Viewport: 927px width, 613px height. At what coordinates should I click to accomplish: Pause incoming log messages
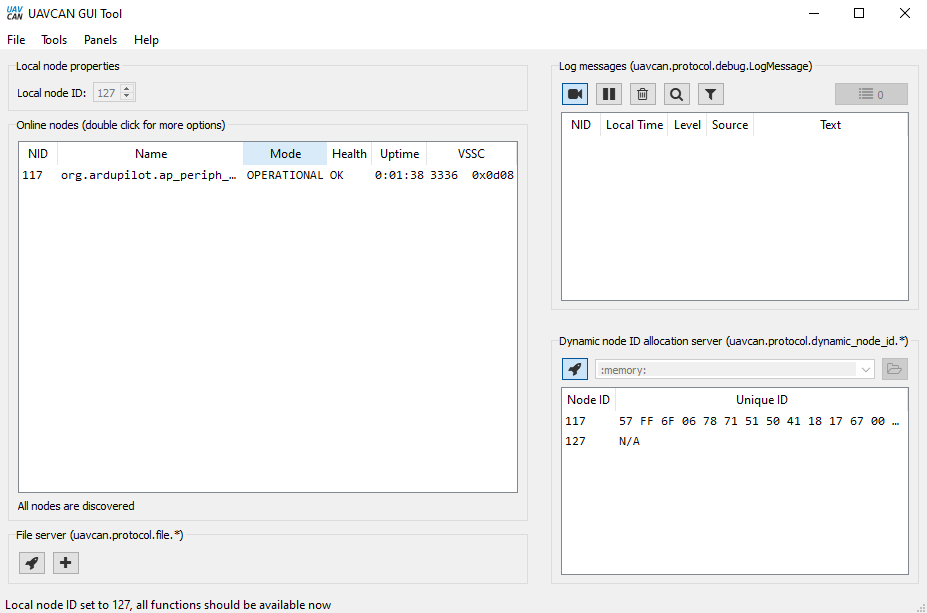pyautogui.click(x=608, y=93)
